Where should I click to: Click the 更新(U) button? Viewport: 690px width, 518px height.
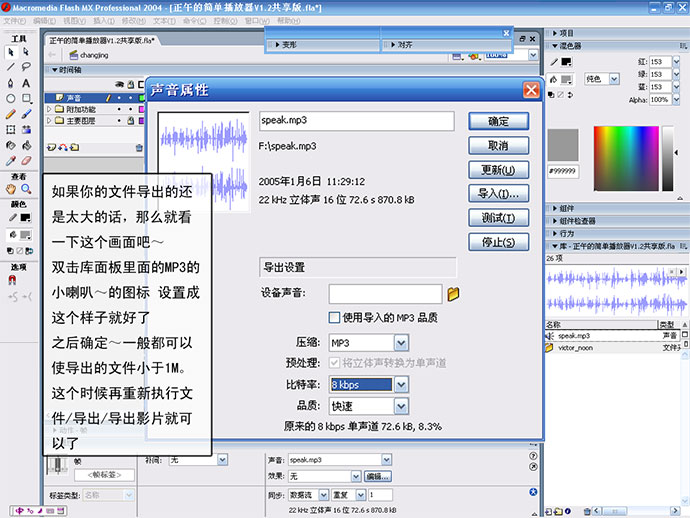[x=499, y=170]
